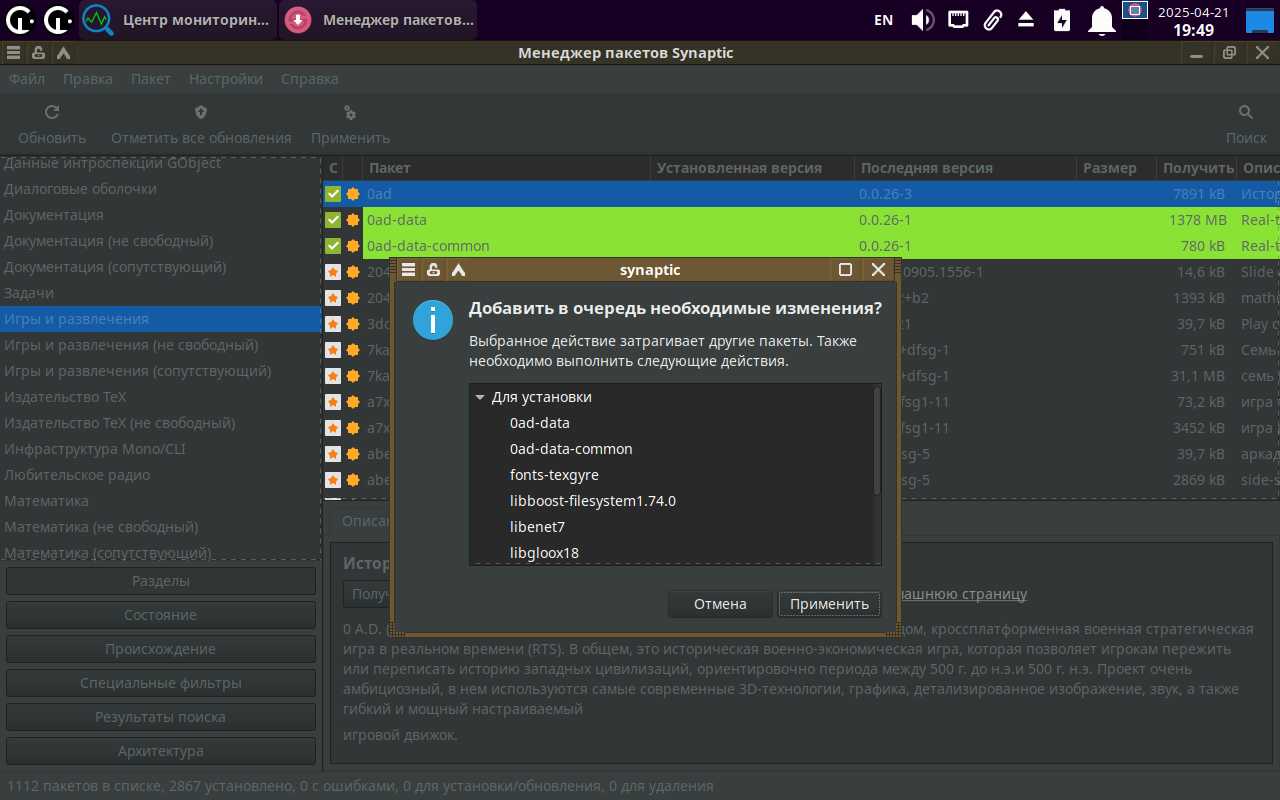The image size is (1280, 800).
Task: Open the Файл menu
Action: tap(27, 79)
